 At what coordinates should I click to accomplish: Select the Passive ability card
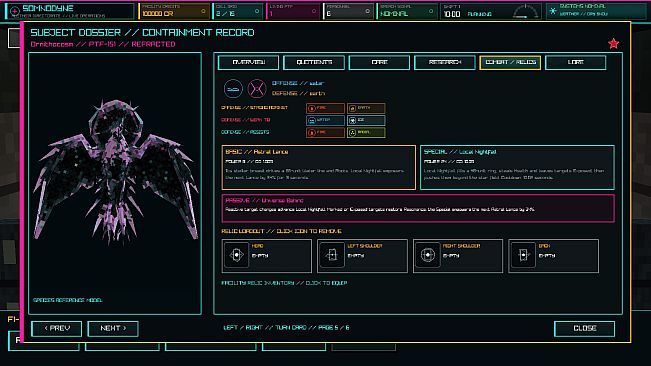pyautogui.click(x=418, y=208)
